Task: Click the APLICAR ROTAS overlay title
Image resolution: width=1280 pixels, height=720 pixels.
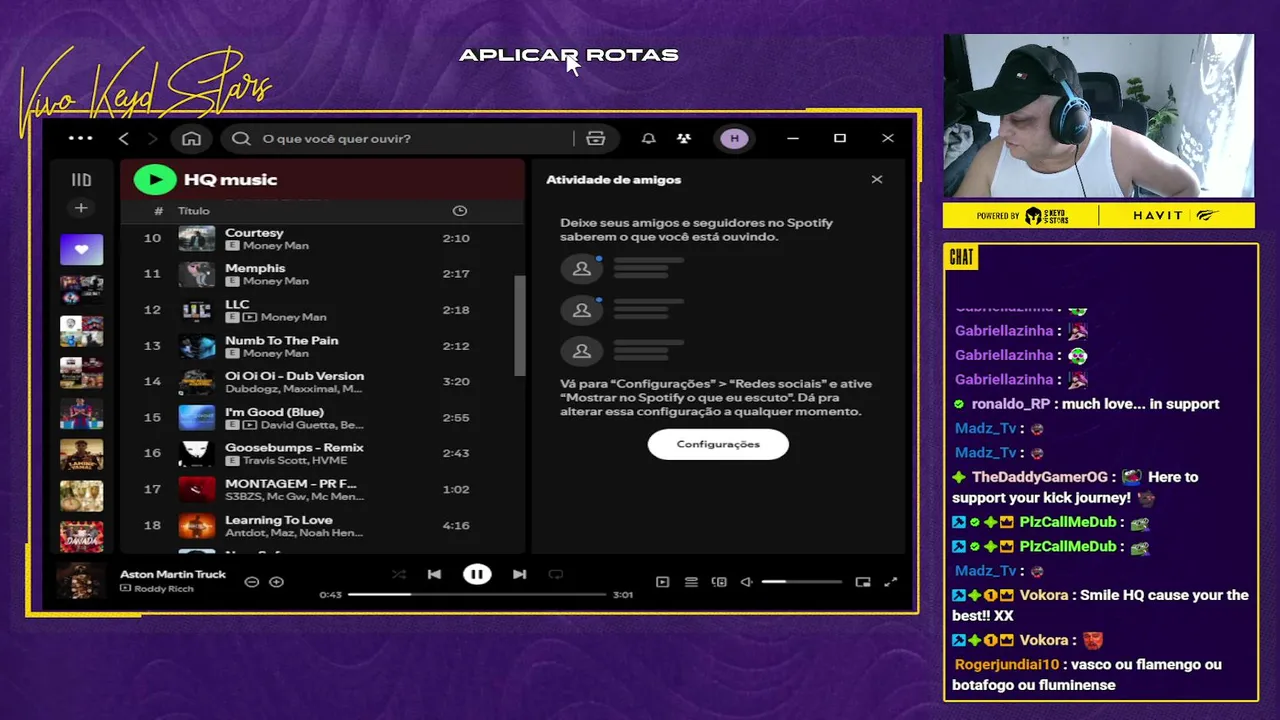Action: coord(569,55)
